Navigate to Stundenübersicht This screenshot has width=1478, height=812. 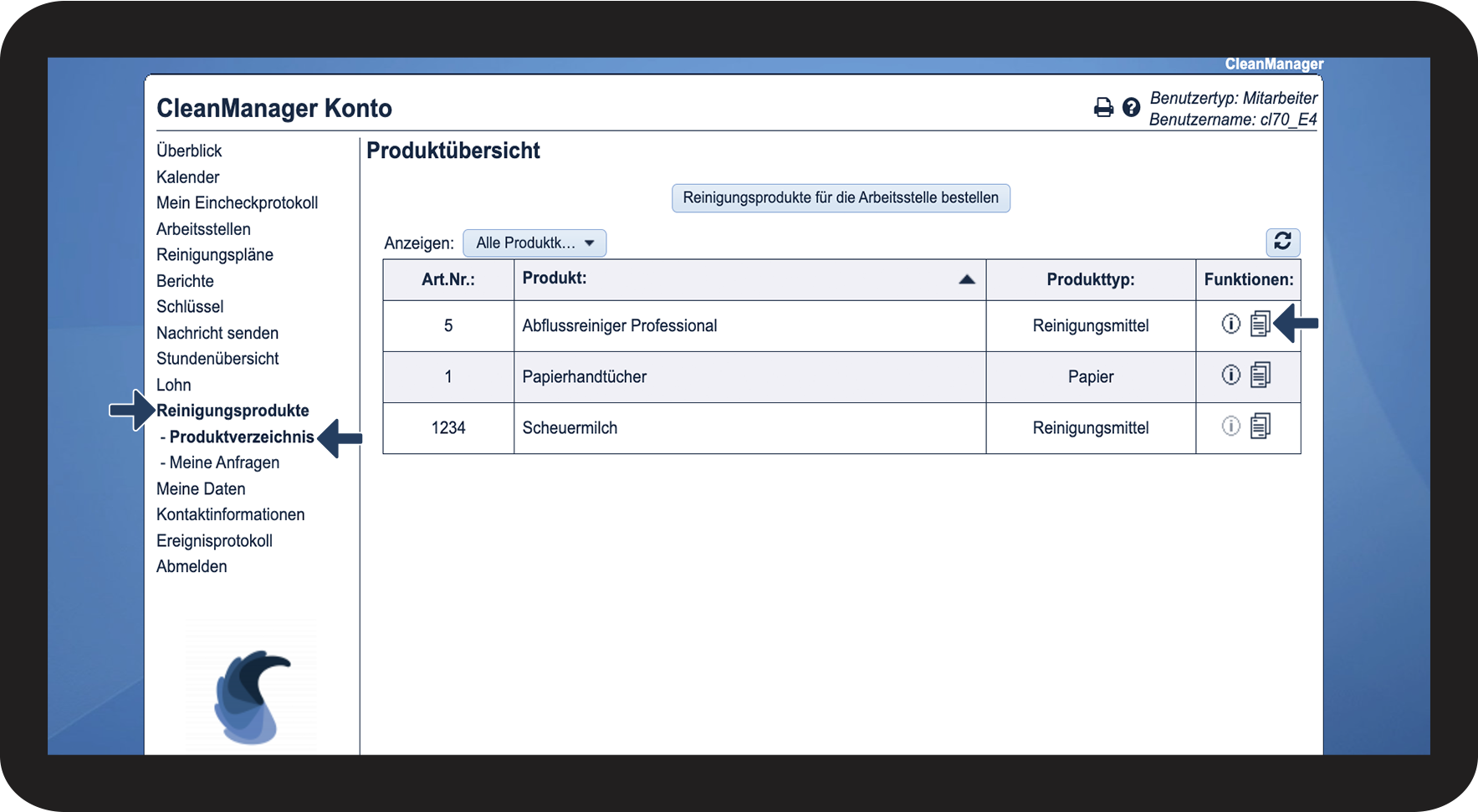tap(217, 359)
